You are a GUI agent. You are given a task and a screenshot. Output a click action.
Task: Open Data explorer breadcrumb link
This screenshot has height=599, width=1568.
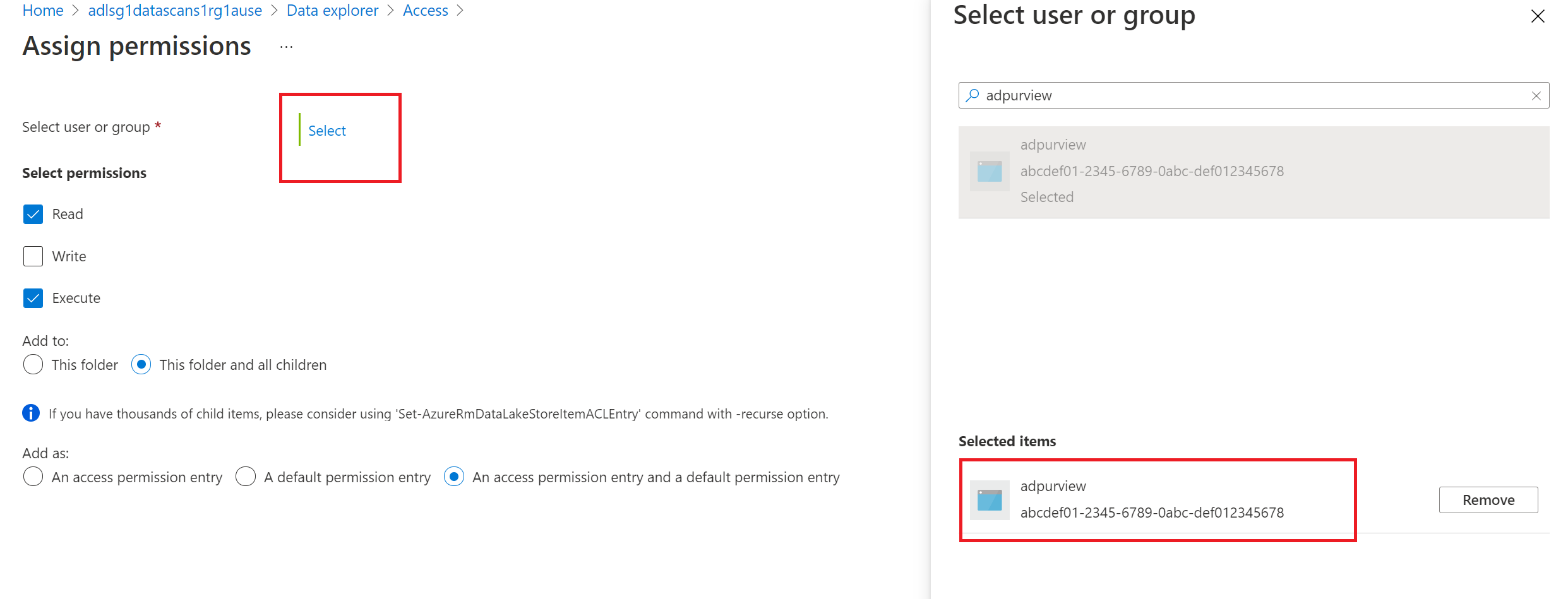(332, 11)
